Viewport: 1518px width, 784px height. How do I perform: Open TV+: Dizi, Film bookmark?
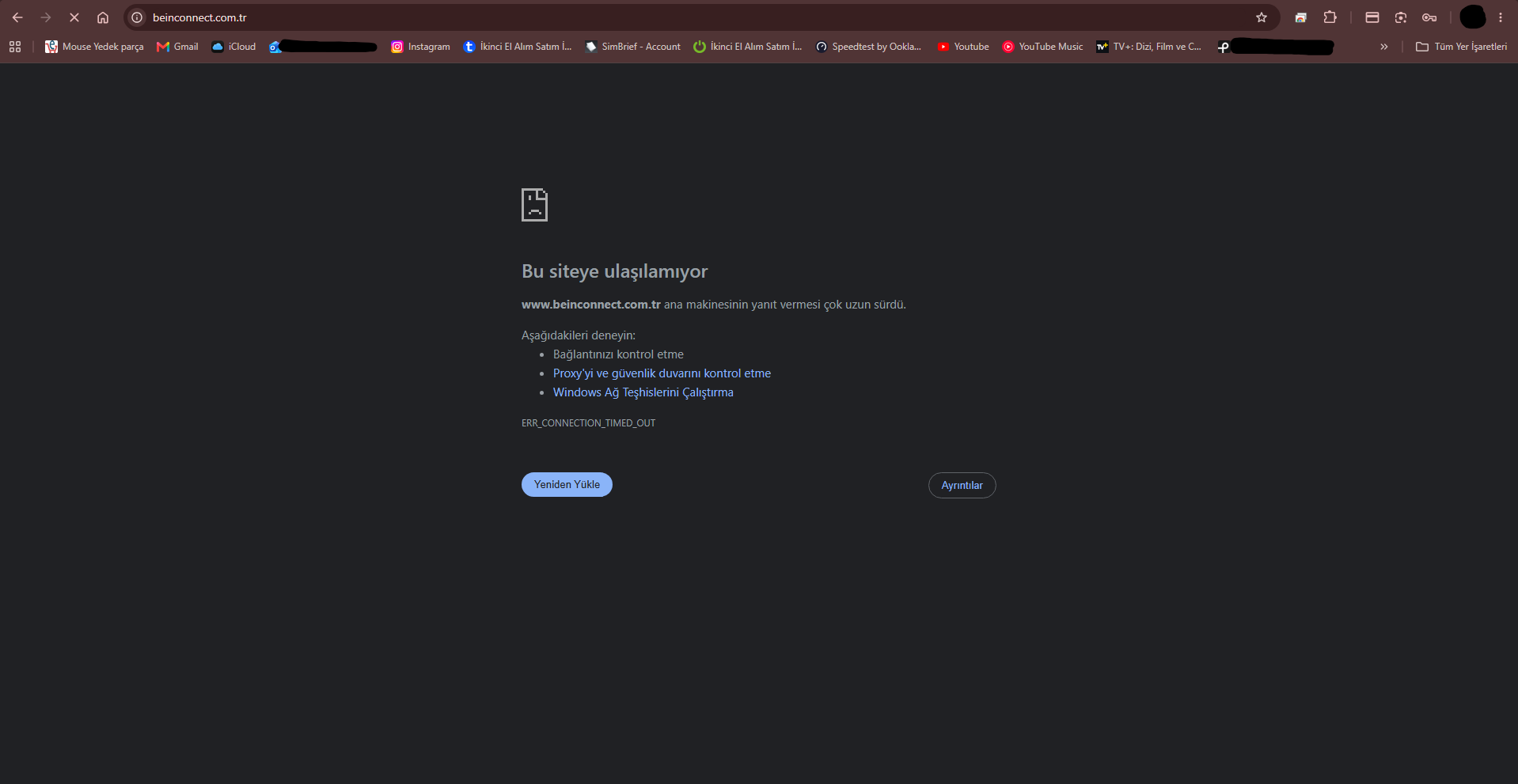tap(1148, 47)
